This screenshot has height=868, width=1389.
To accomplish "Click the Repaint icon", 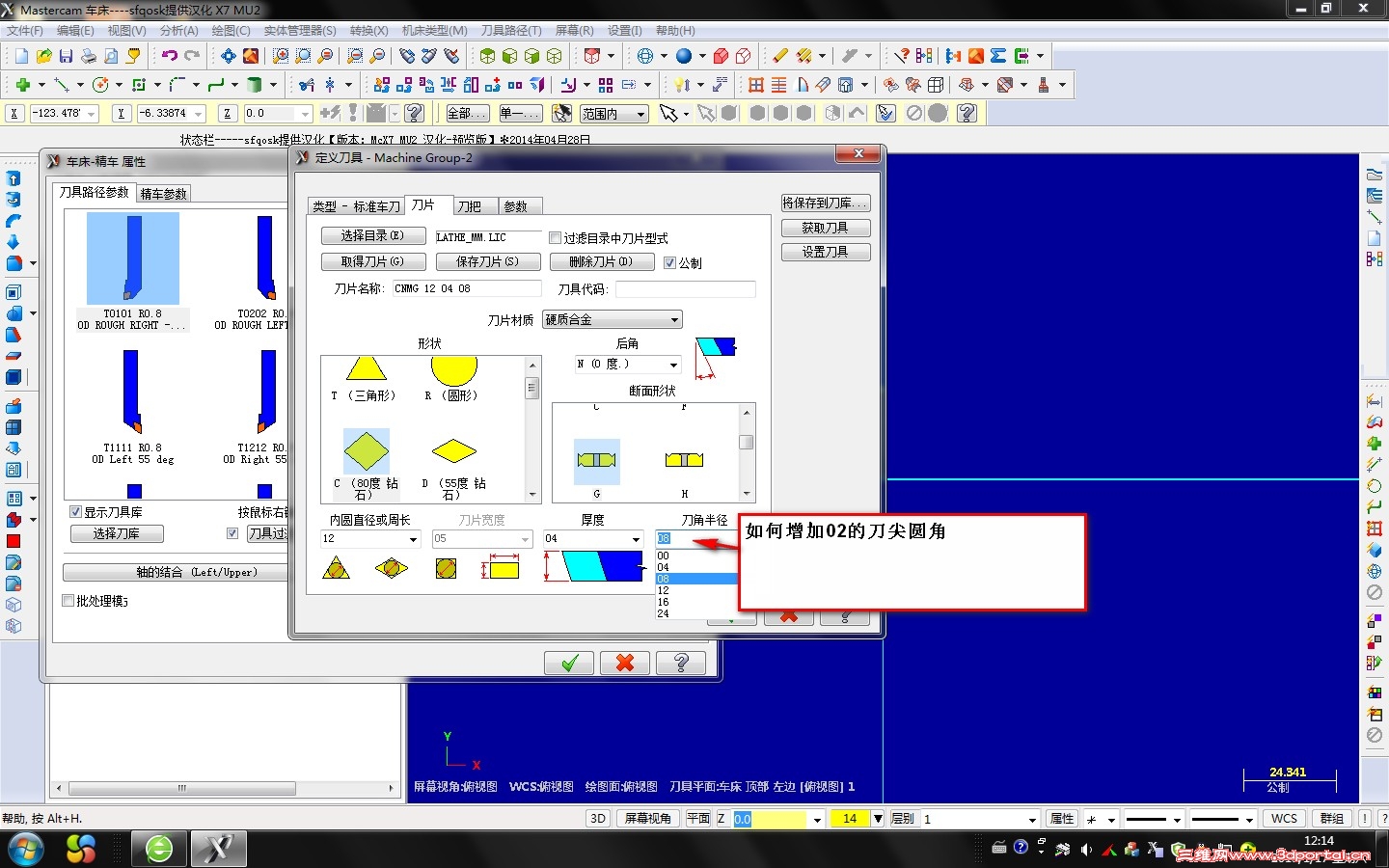I will coord(251,56).
